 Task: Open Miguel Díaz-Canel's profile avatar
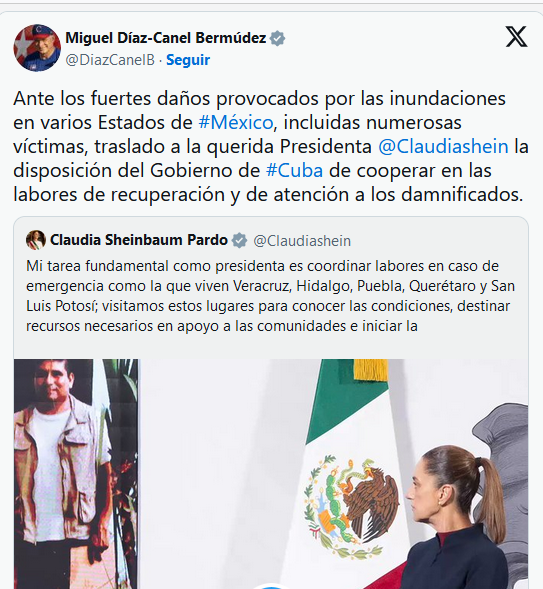37,48
